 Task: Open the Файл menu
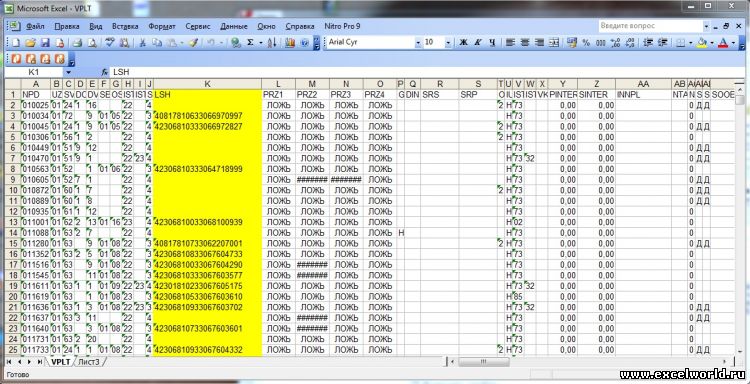coord(35,26)
